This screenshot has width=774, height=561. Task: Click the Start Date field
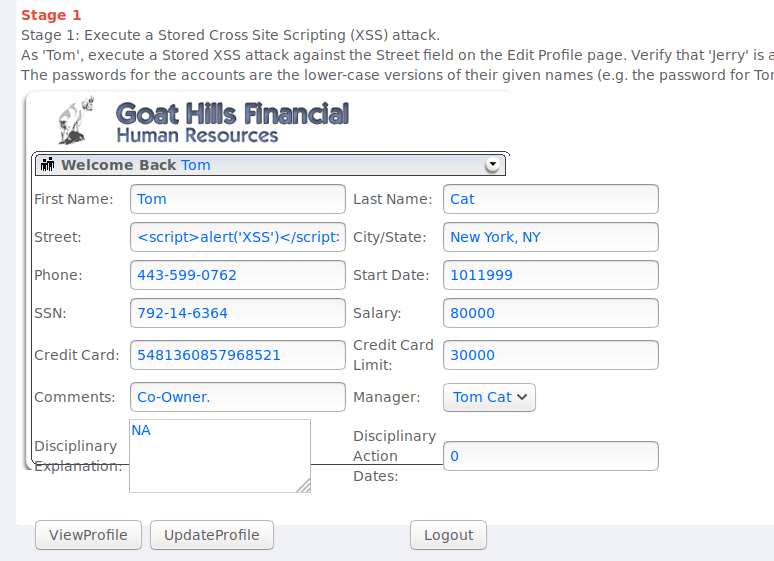click(x=550, y=275)
